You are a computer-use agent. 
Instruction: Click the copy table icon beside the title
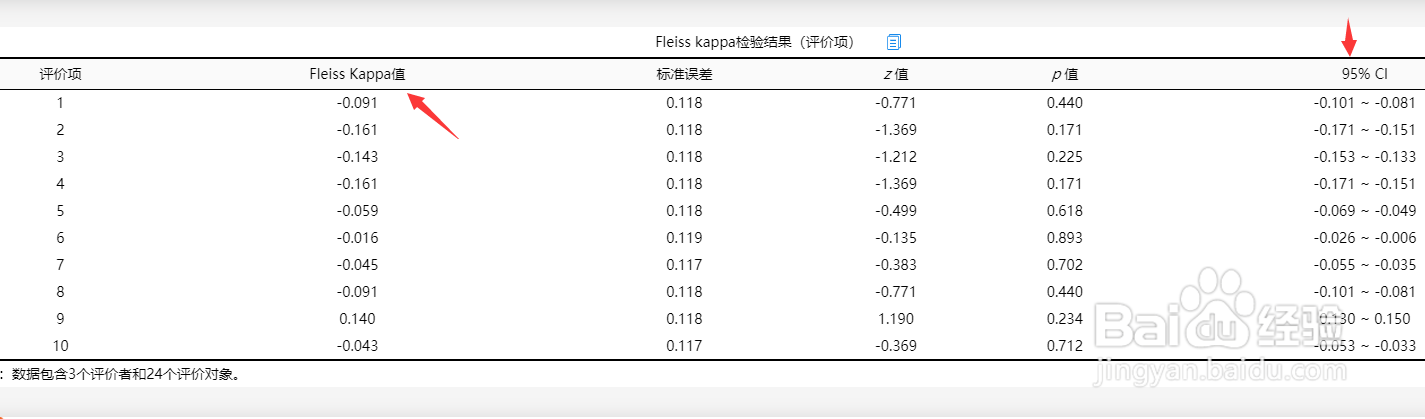[894, 42]
